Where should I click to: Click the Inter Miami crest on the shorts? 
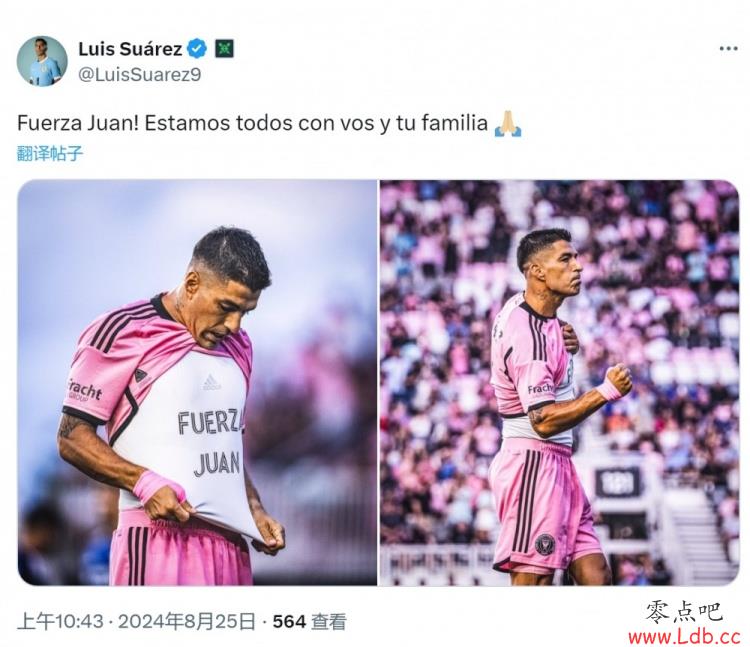click(x=545, y=543)
